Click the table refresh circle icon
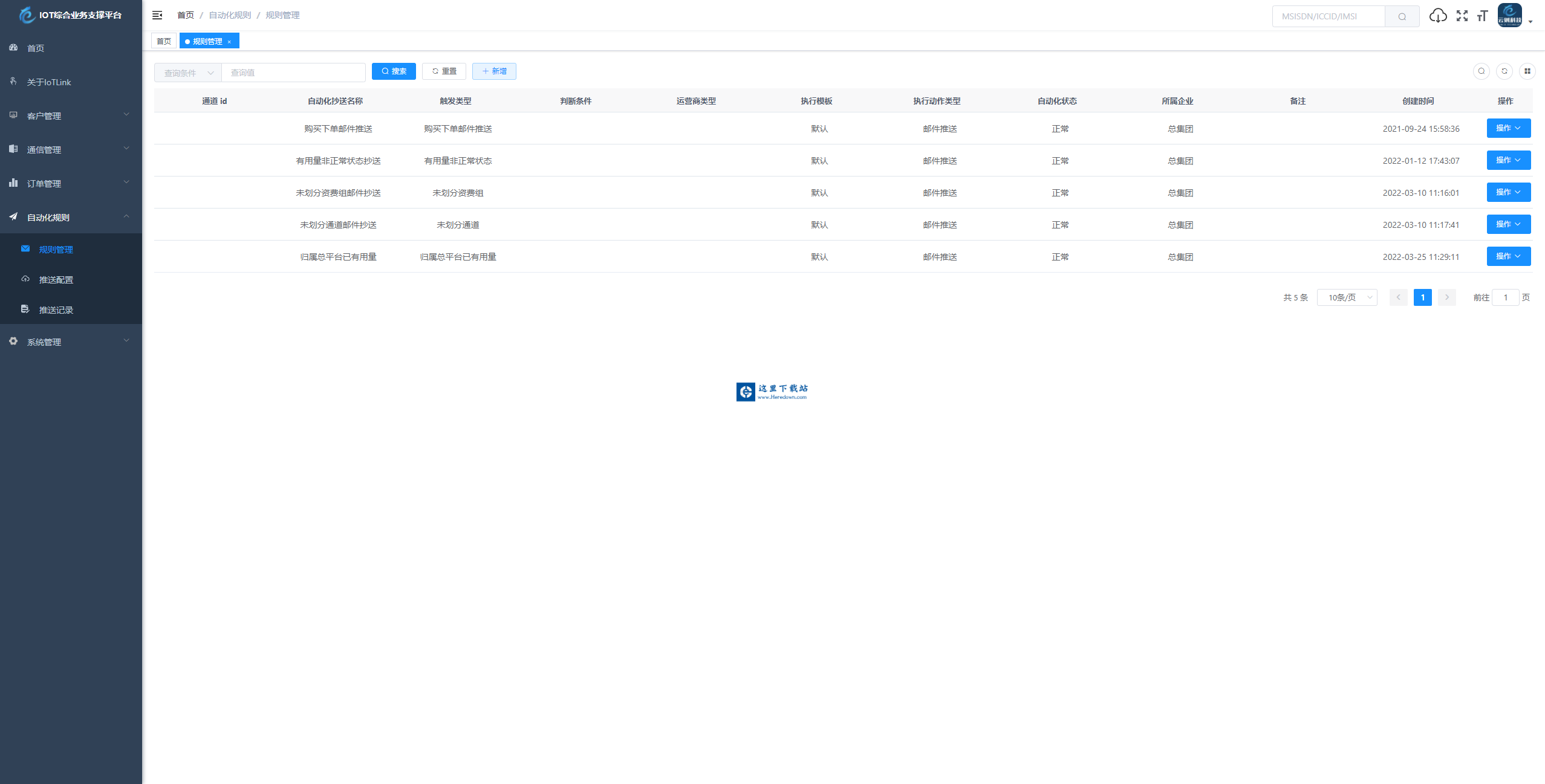Image resolution: width=1545 pixels, height=784 pixels. pos(1504,71)
